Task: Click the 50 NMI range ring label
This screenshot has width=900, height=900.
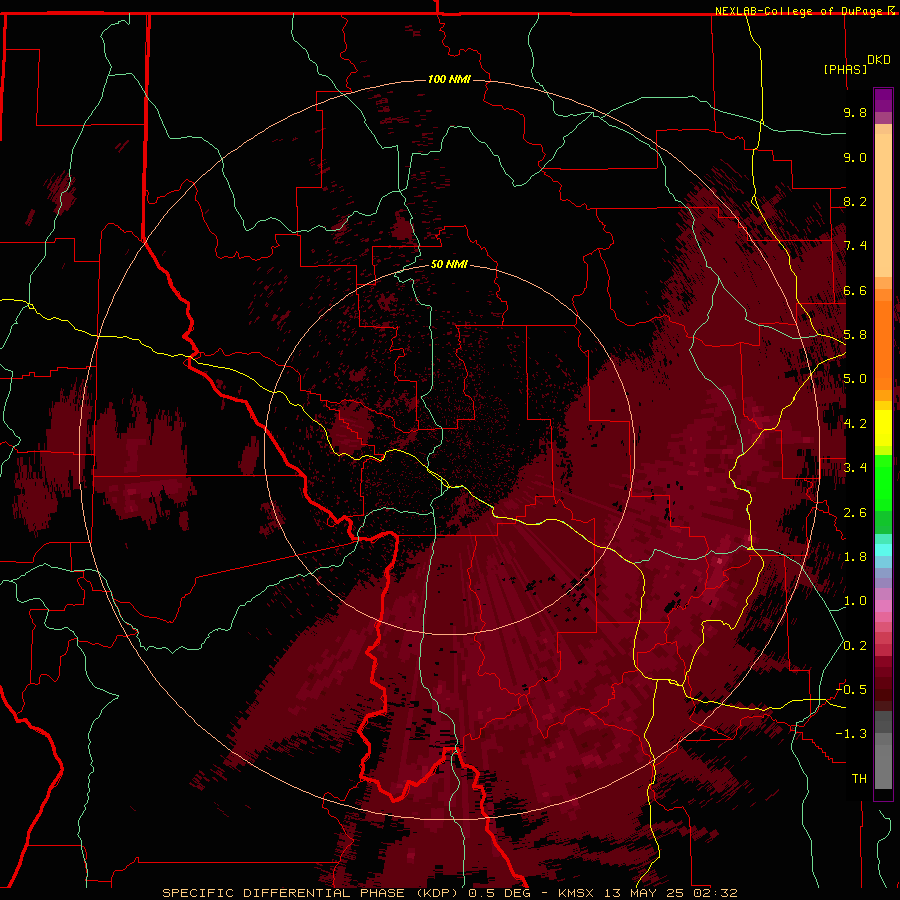Action: pos(449,264)
